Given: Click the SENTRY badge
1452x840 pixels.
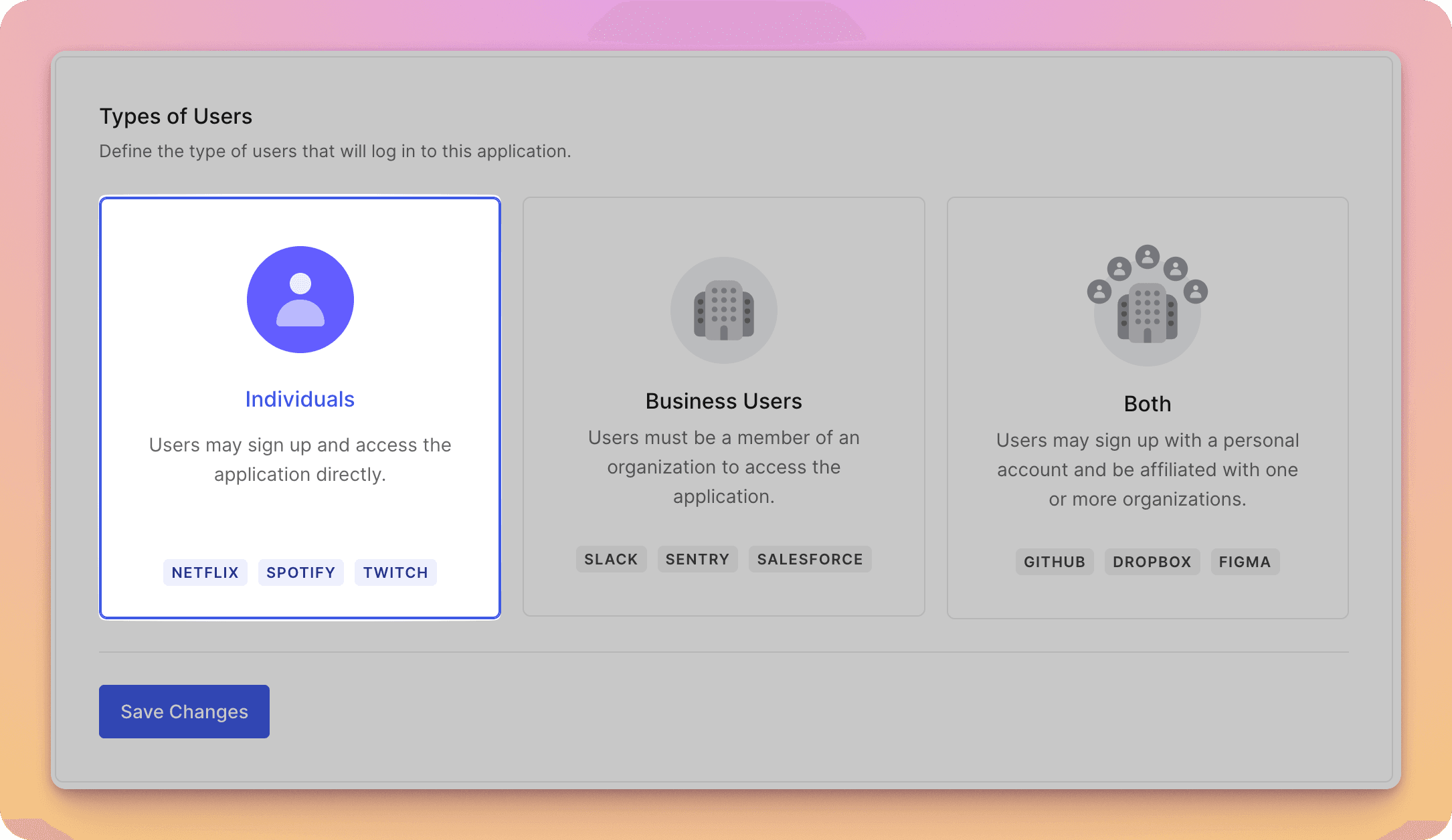Looking at the screenshot, I should coord(697,558).
